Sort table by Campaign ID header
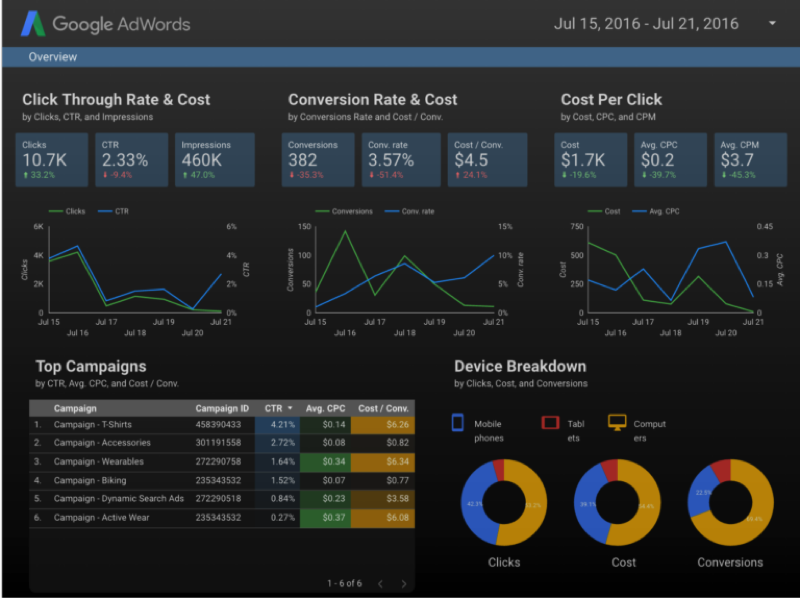This screenshot has width=800, height=598. [222, 408]
